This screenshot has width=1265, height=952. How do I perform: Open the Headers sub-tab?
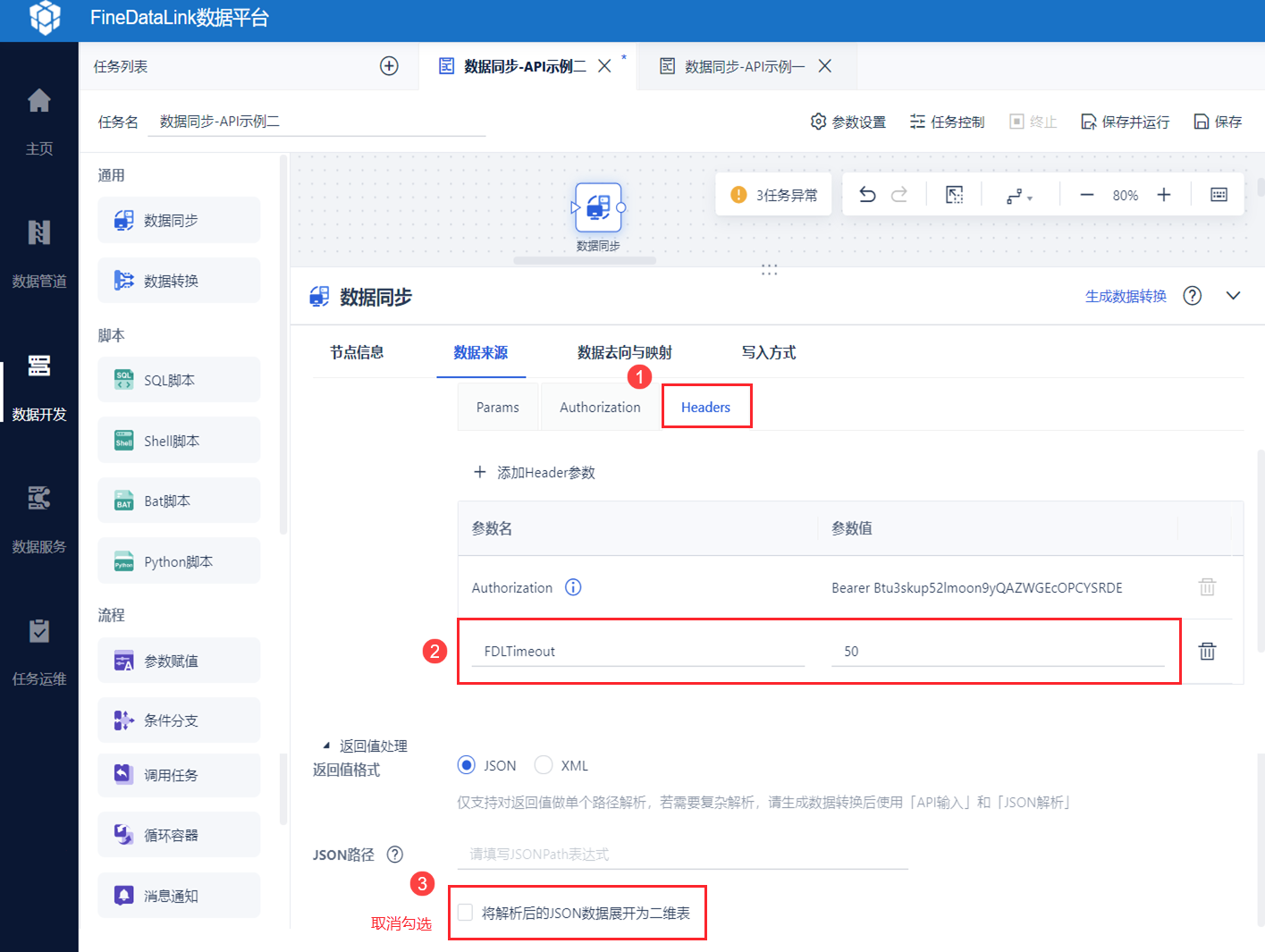[x=706, y=408]
